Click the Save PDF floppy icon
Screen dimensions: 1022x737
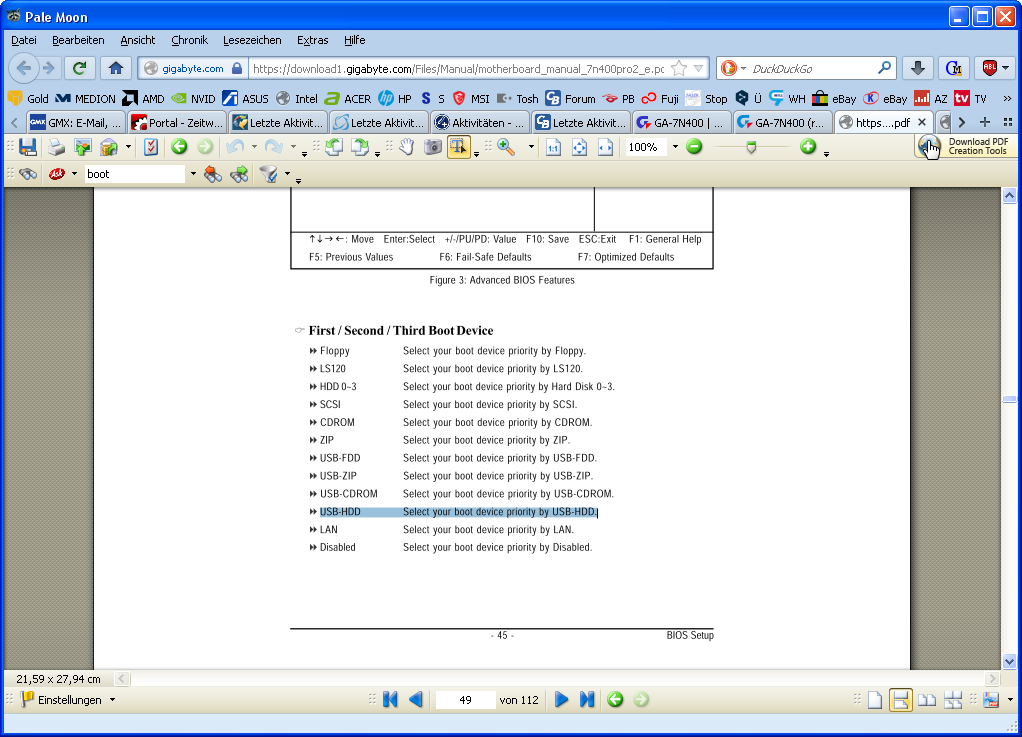click(x=27, y=147)
